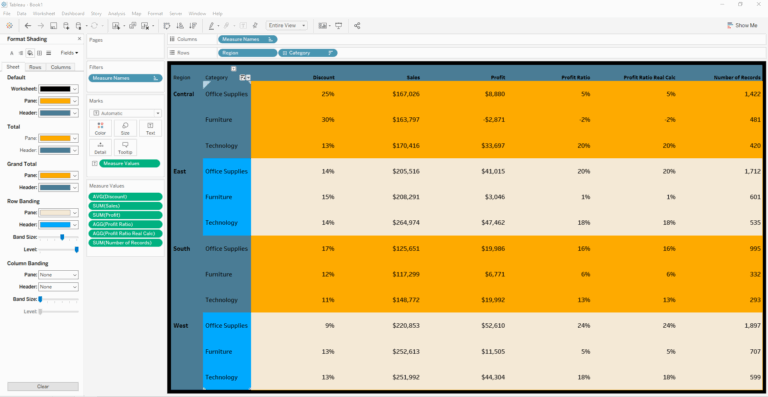Click the Tooltip button on Marks card

tap(125, 147)
